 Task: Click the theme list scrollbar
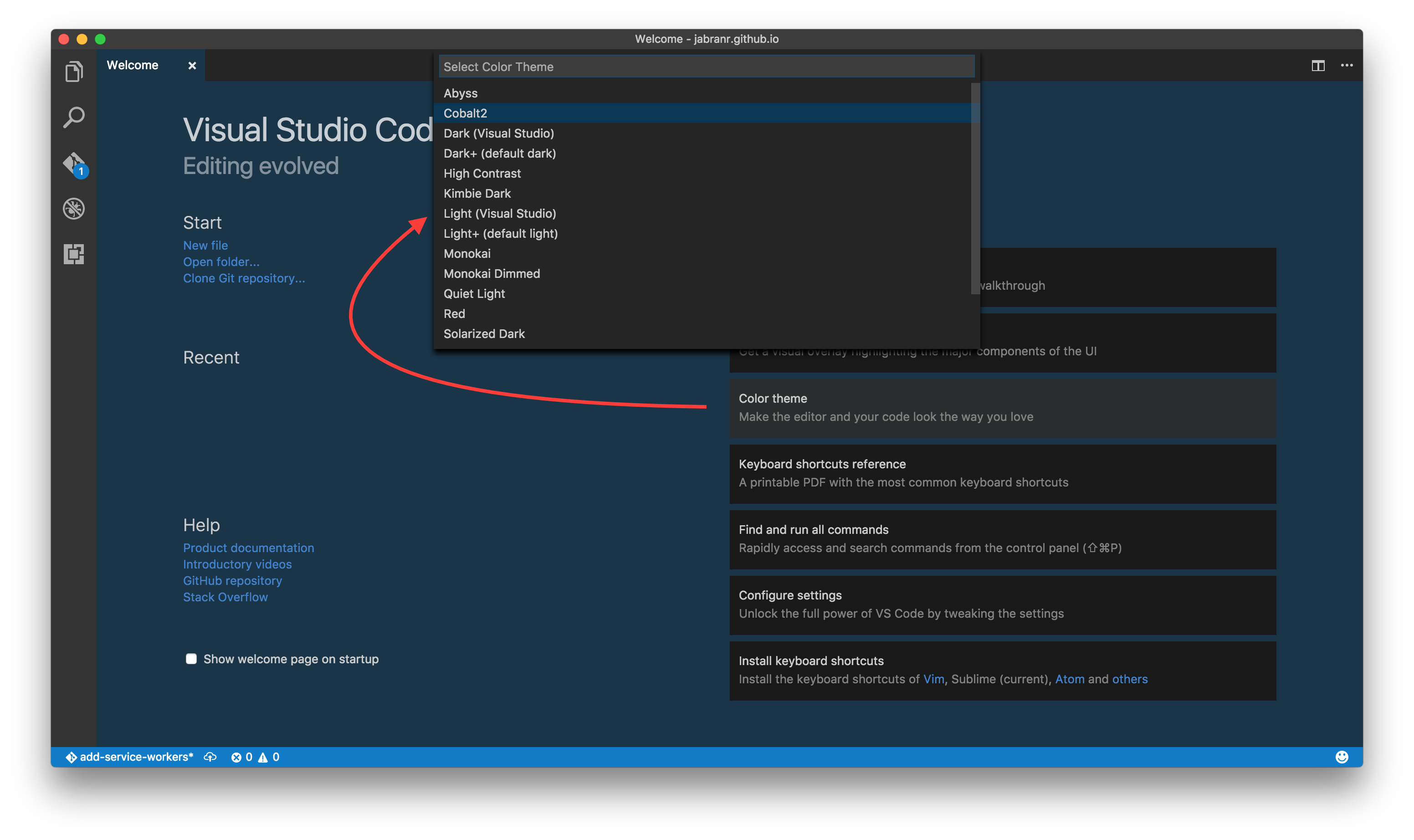(x=975, y=189)
